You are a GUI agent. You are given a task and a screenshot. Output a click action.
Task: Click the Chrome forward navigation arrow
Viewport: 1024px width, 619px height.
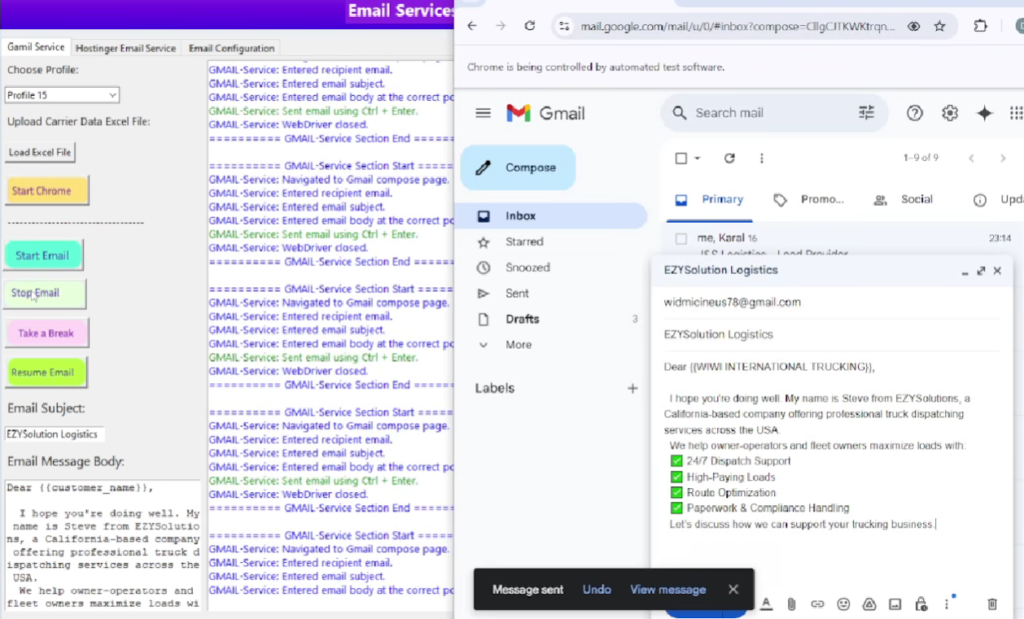(500, 26)
